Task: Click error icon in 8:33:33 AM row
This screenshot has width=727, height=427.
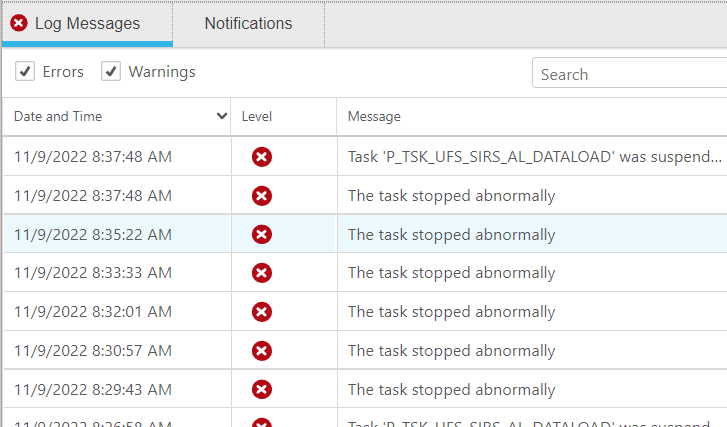Action: pyautogui.click(x=261, y=273)
